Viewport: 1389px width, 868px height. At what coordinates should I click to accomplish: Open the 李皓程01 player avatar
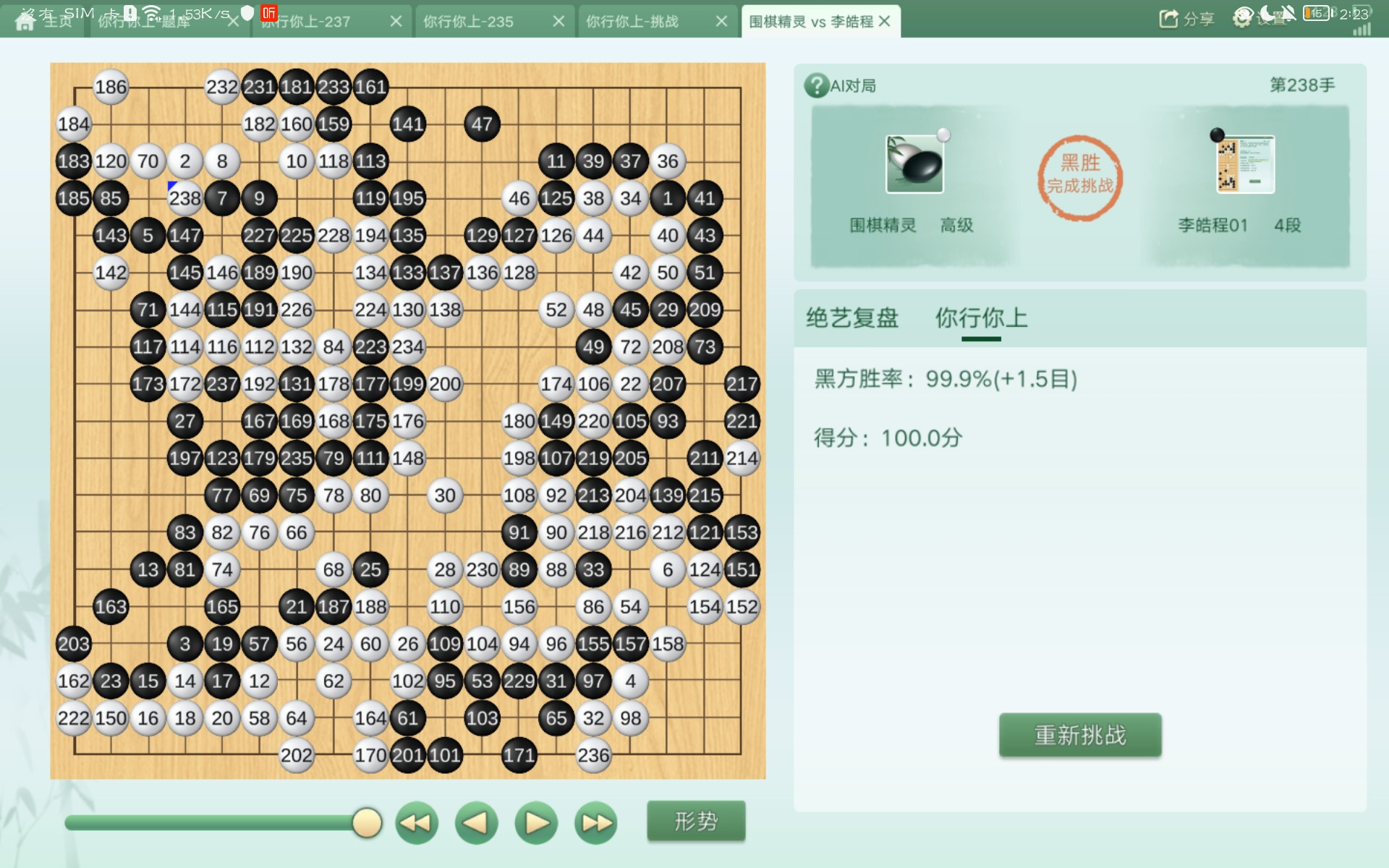click(1246, 164)
